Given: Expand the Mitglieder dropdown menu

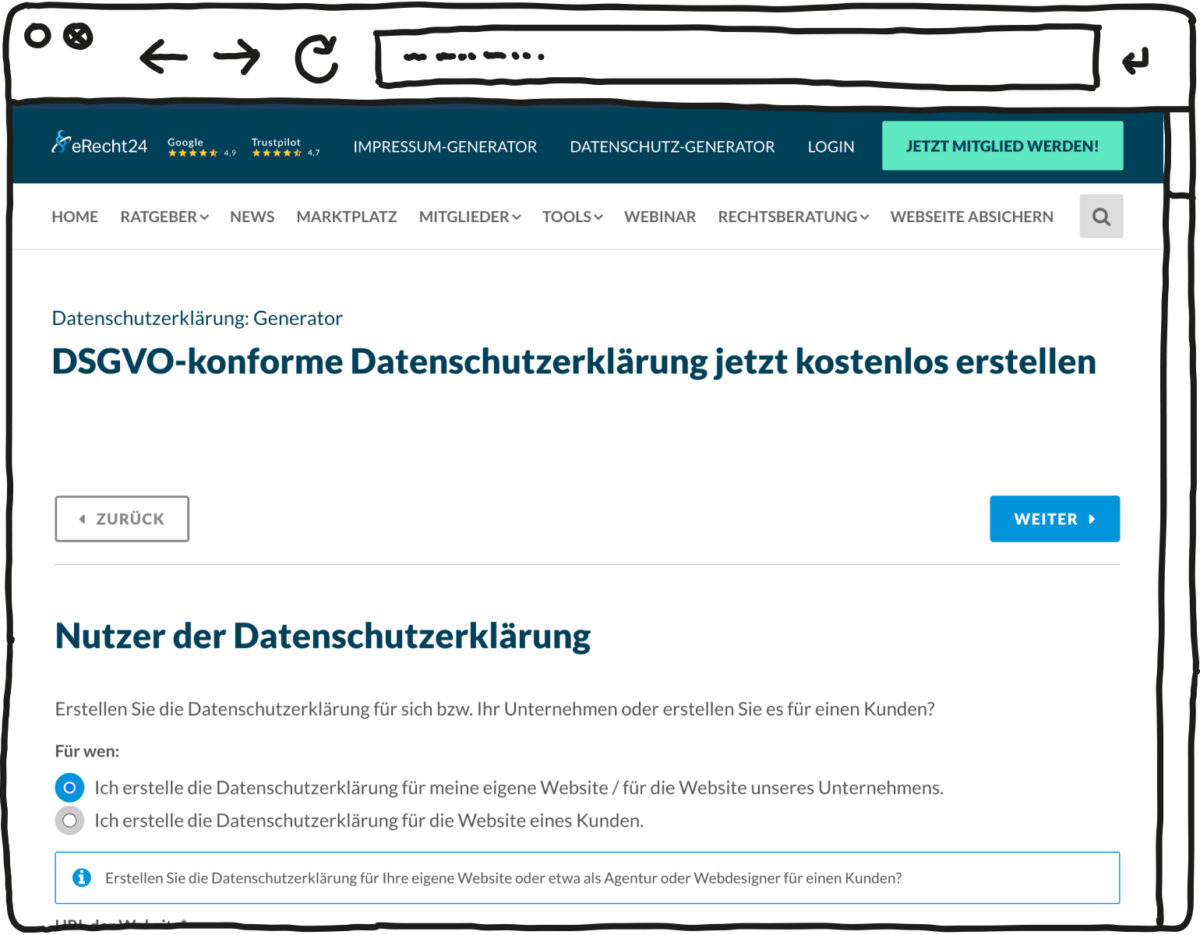Looking at the screenshot, I should click(469, 217).
